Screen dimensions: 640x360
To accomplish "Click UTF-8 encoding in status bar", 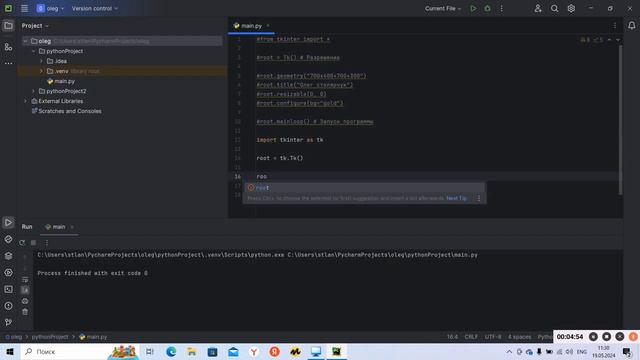I will (493, 337).
